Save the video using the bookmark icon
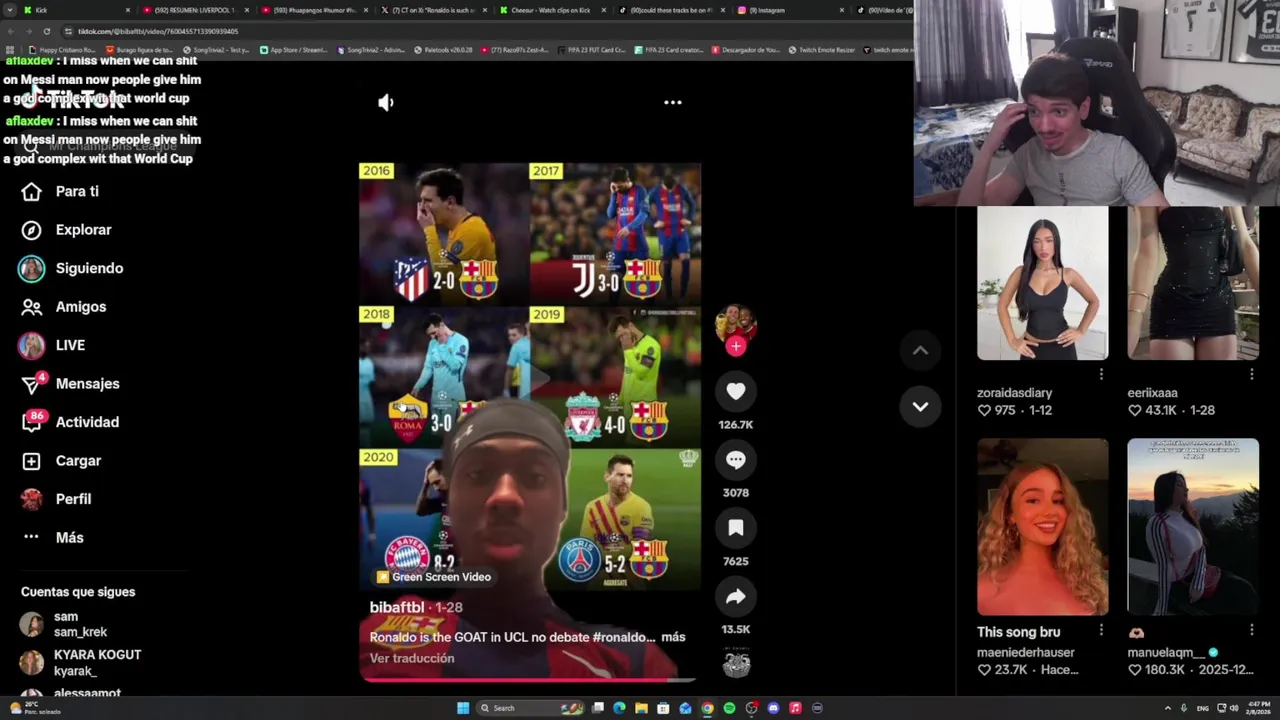This screenshot has width=1280, height=720. (736, 528)
